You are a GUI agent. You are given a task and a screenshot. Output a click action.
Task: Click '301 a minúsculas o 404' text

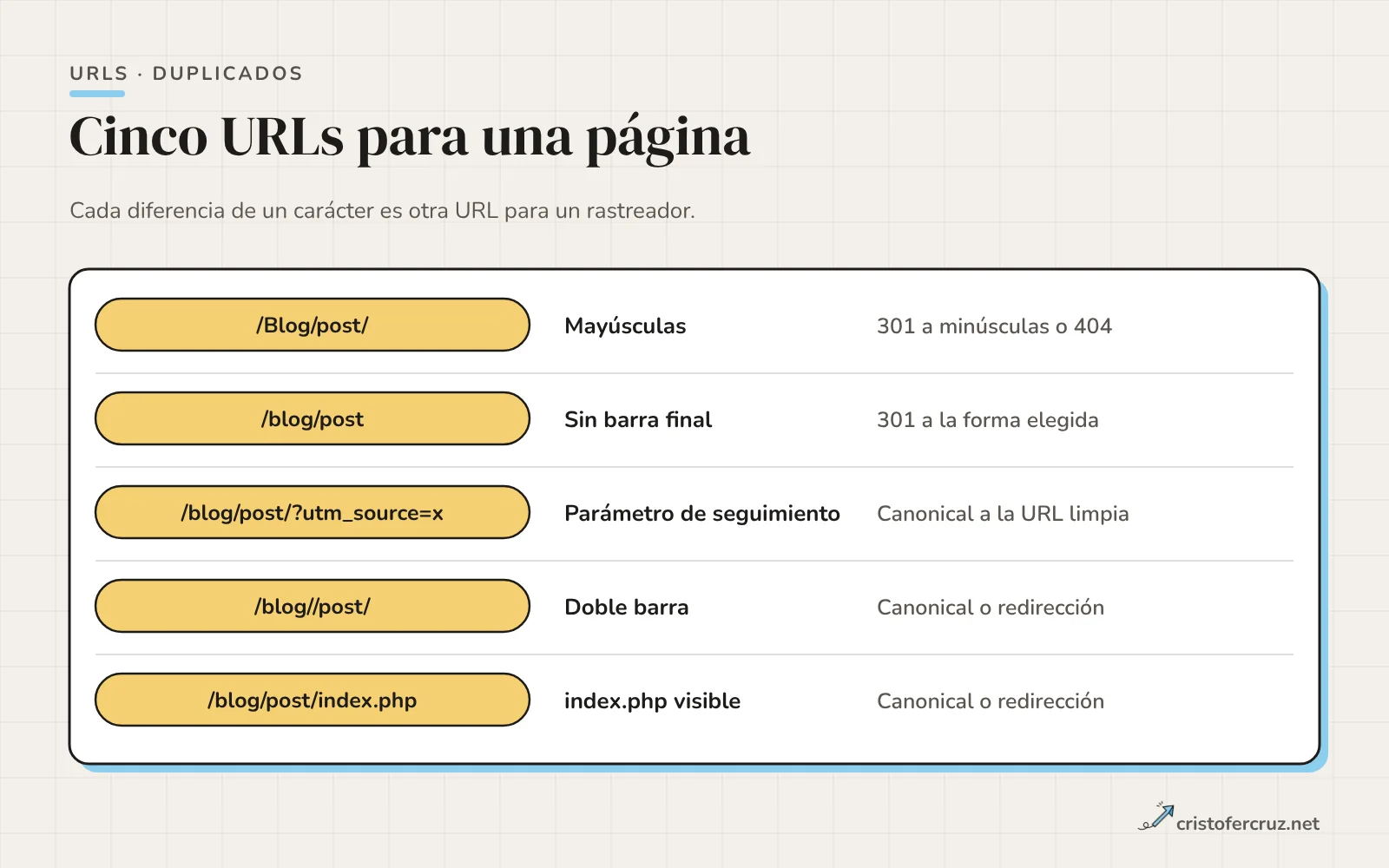[x=994, y=326]
